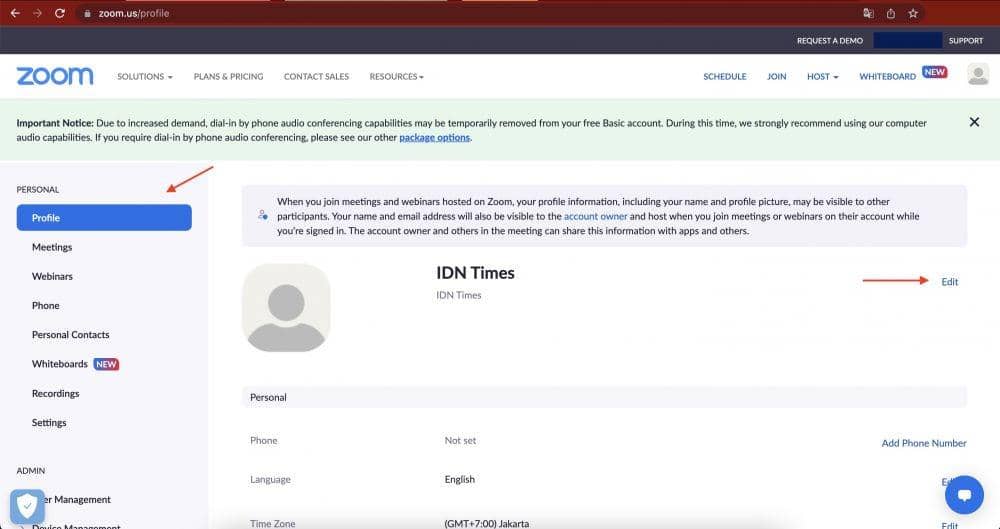Dismiss the Important Notice banner
1000x529 pixels.
[x=974, y=122]
